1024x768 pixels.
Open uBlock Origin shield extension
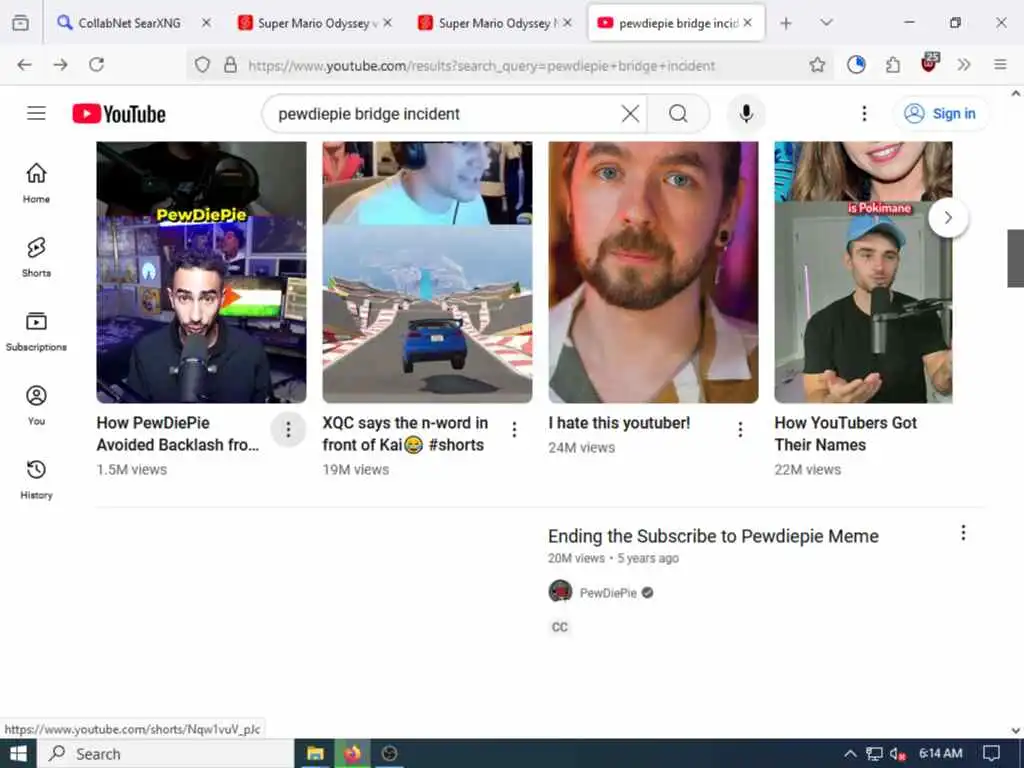coord(929,63)
